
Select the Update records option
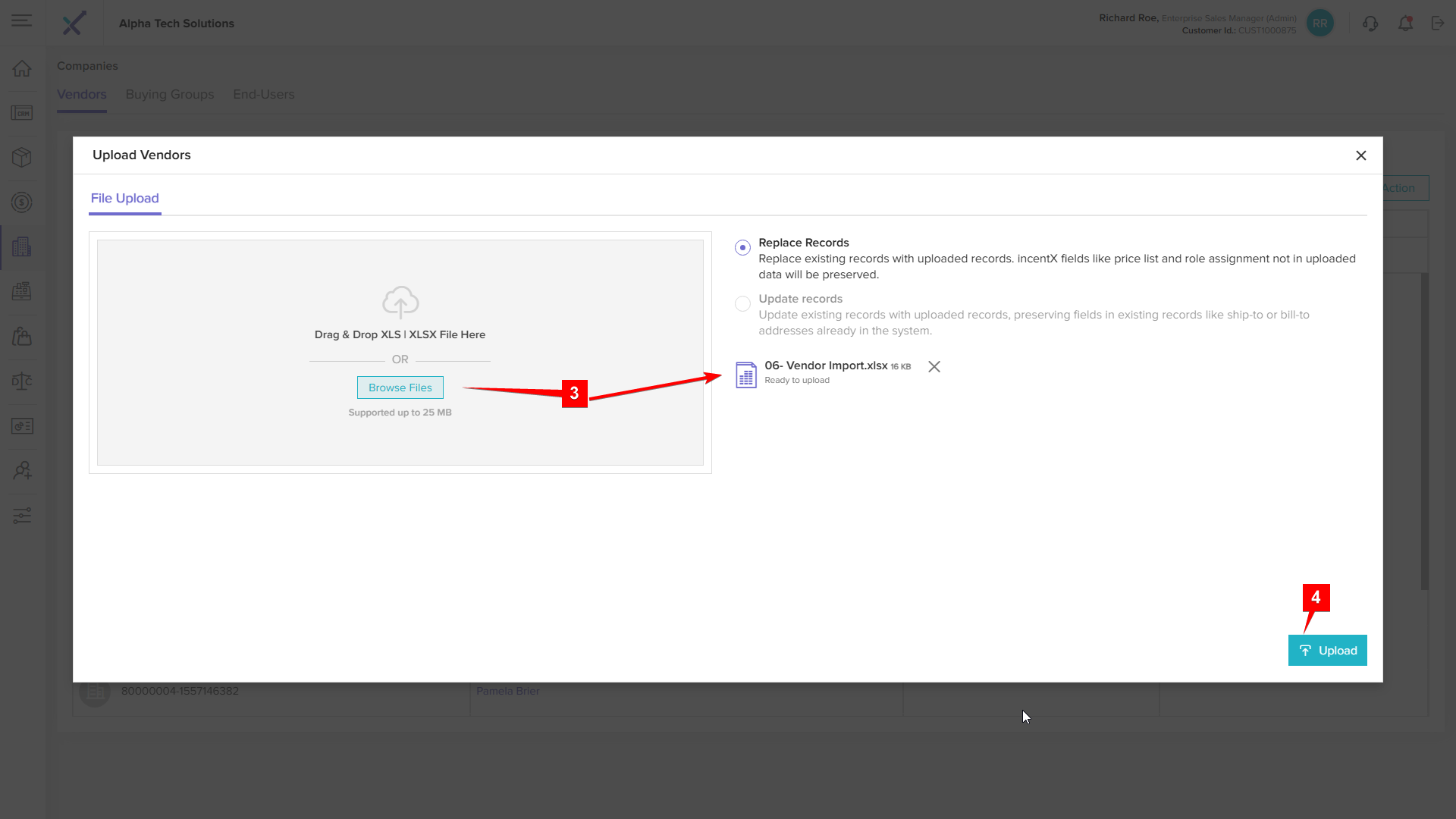pyautogui.click(x=742, y=303)
